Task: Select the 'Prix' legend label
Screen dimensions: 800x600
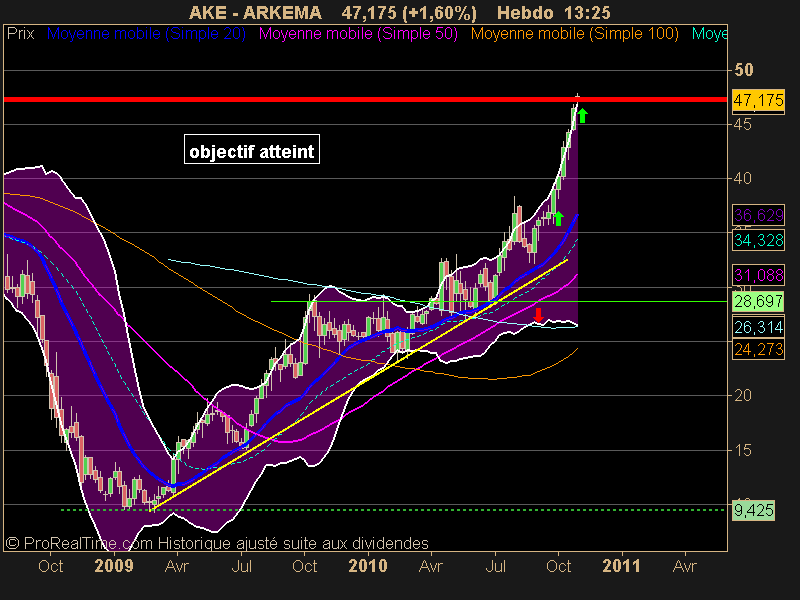Action: click(x=20, y=34)
